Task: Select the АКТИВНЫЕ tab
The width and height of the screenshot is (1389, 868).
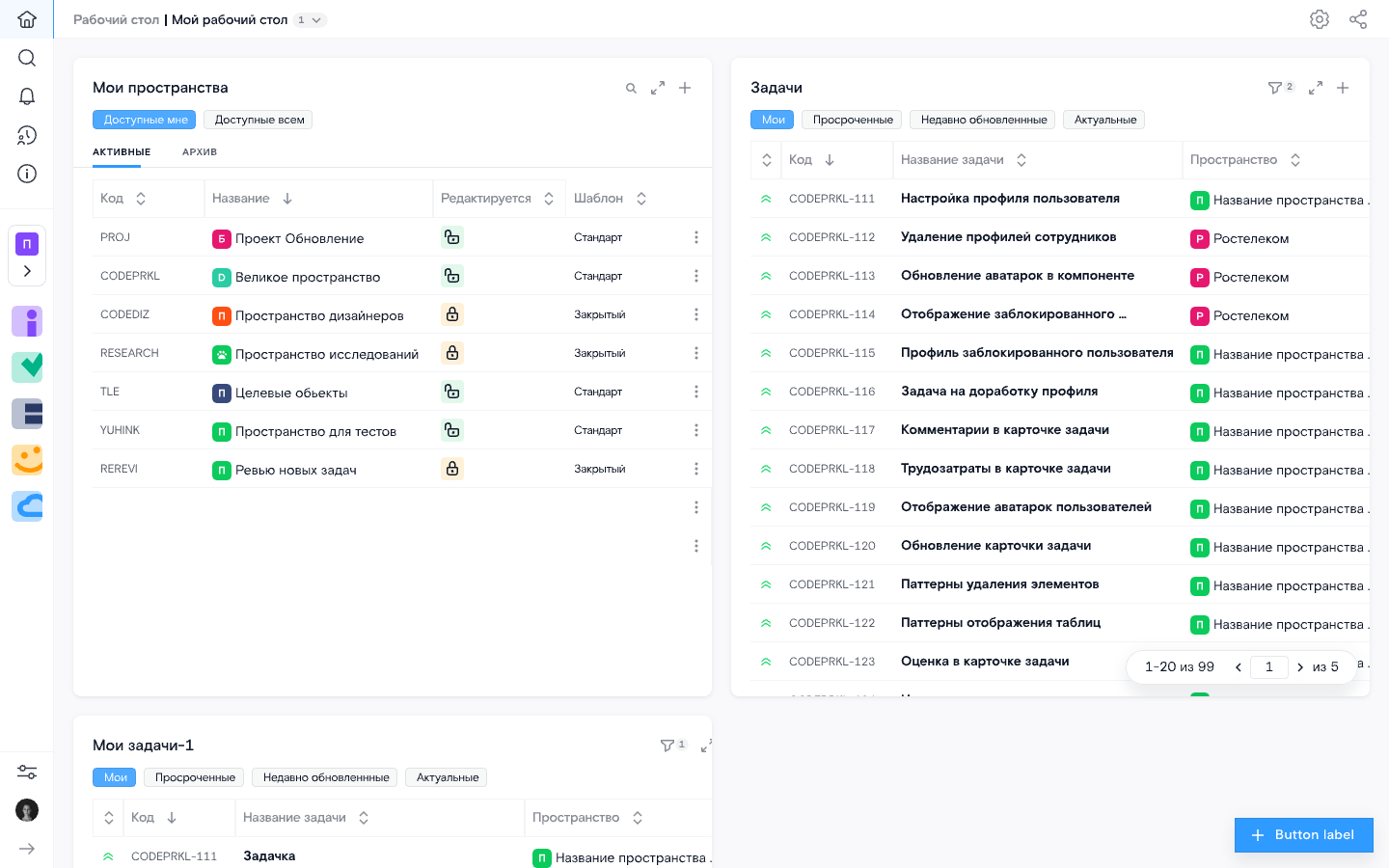Action: (122, 152)
